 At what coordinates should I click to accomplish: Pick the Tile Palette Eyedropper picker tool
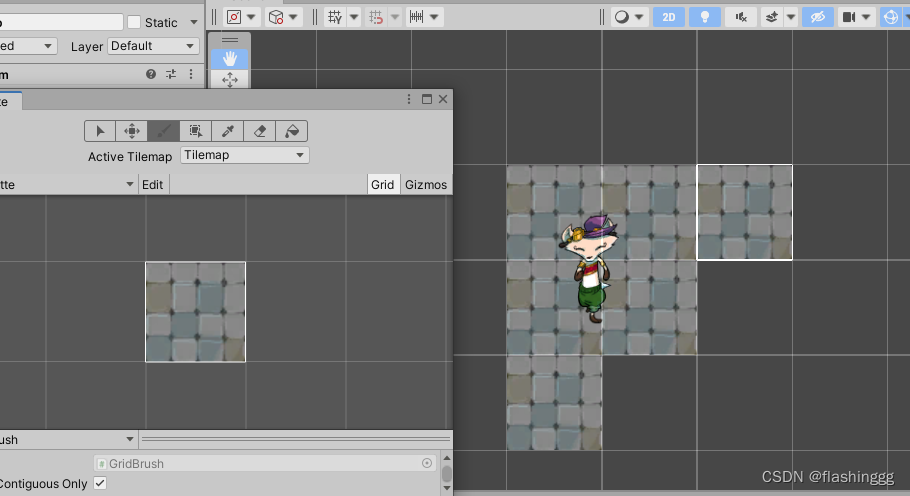(x=228, y=131)
